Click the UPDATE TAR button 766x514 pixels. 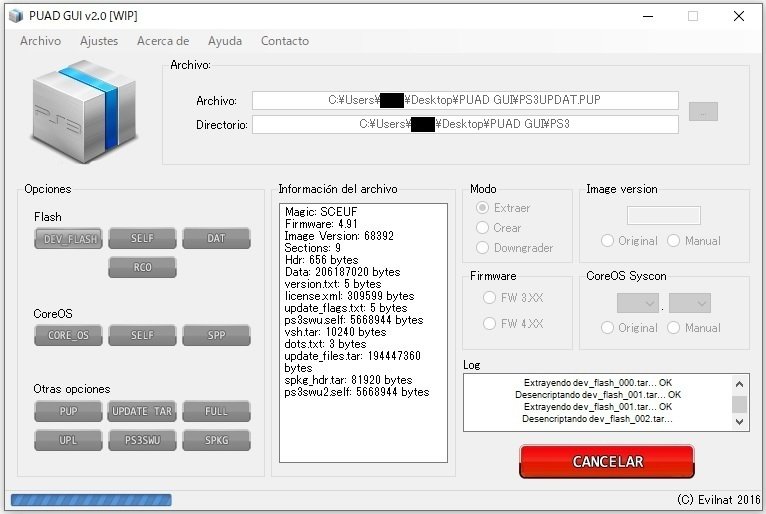[142, 411]
